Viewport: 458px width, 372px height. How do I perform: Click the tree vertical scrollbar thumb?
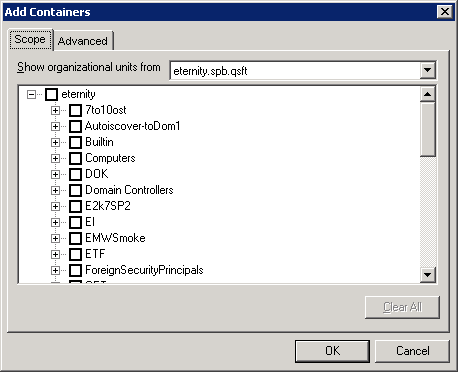pos(427,129)
